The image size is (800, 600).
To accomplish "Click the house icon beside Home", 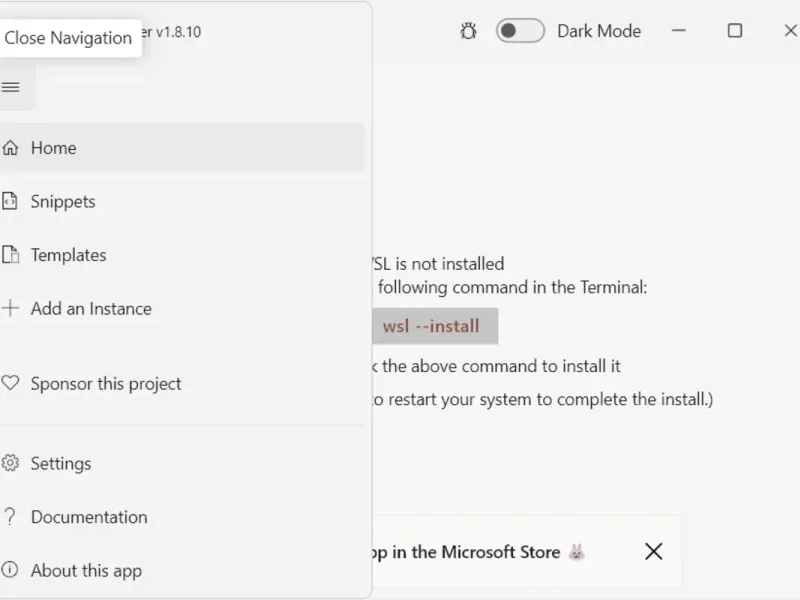I will click(x=11, y=148).
